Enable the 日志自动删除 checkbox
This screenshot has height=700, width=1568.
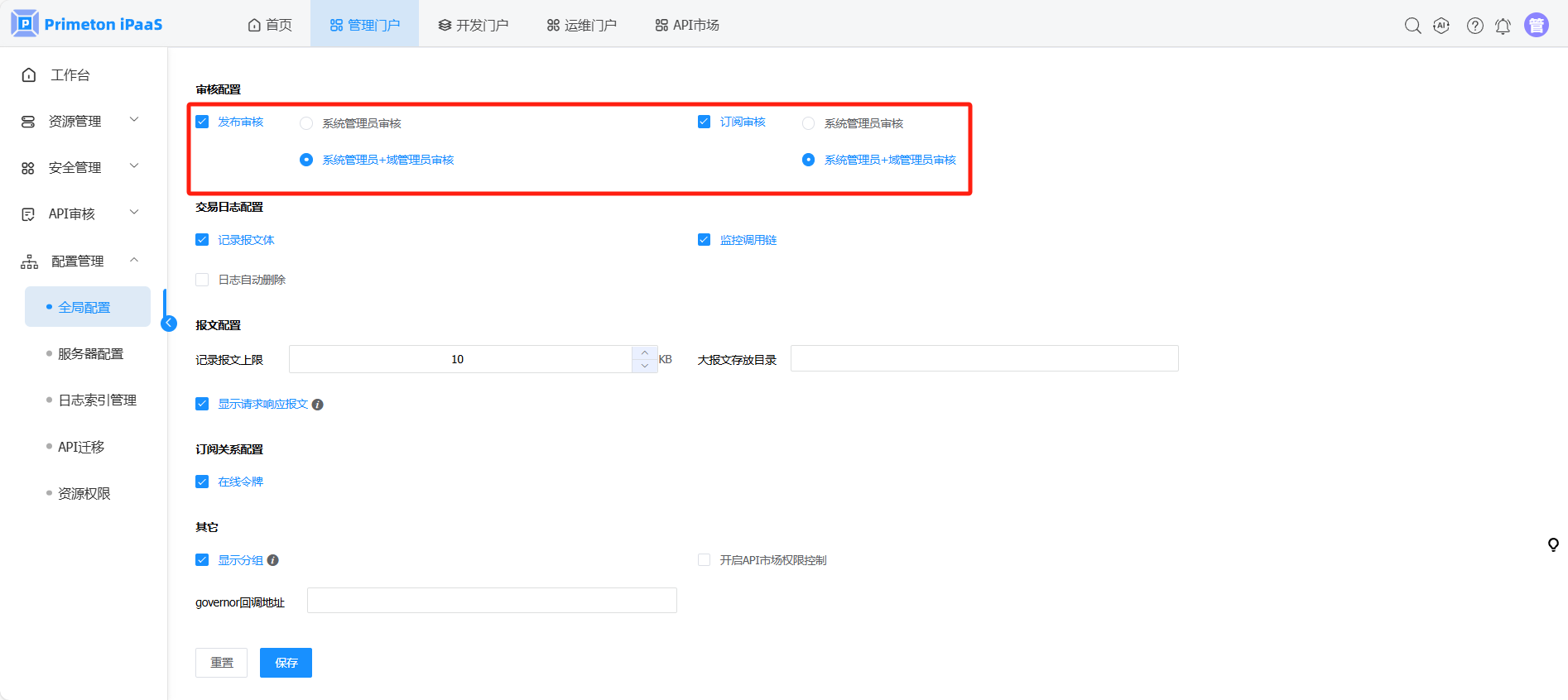click(x=202, y=280)
